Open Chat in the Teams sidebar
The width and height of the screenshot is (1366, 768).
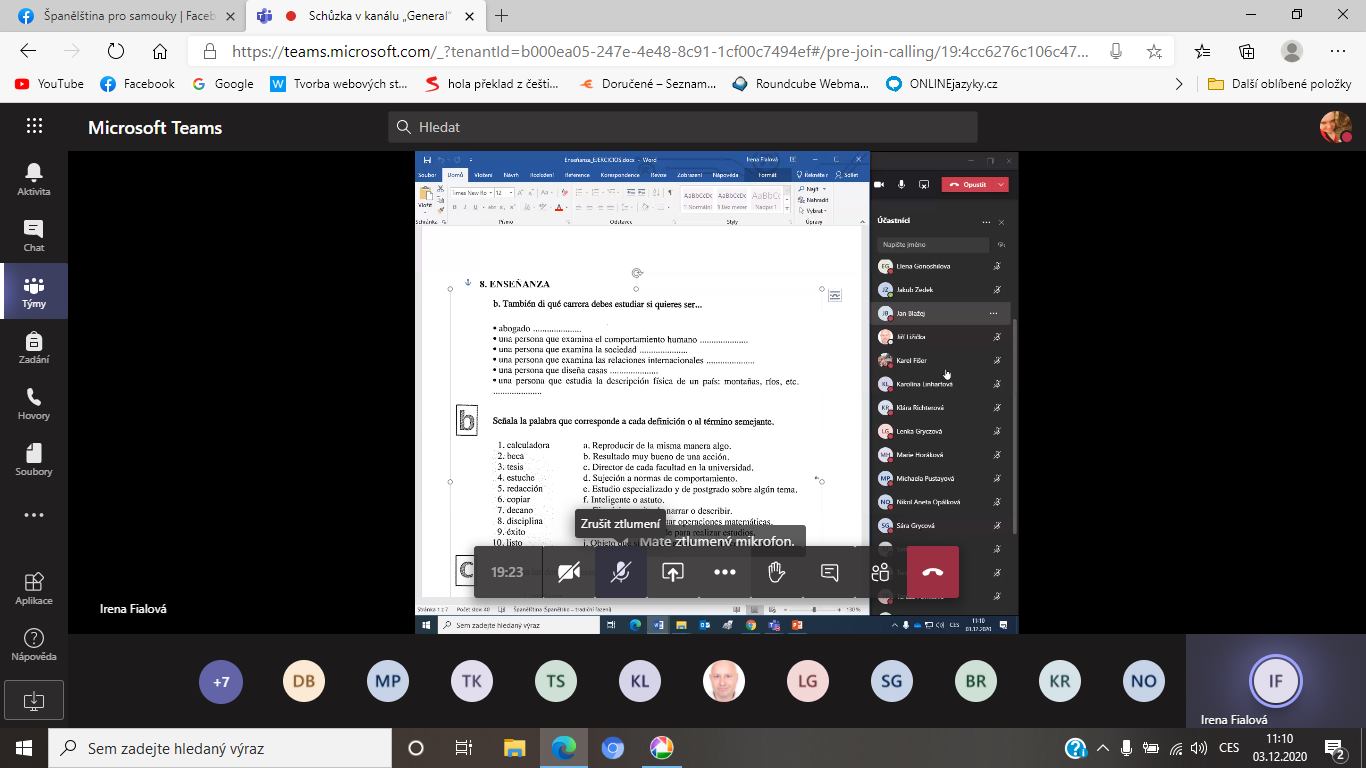coord(34,235)
